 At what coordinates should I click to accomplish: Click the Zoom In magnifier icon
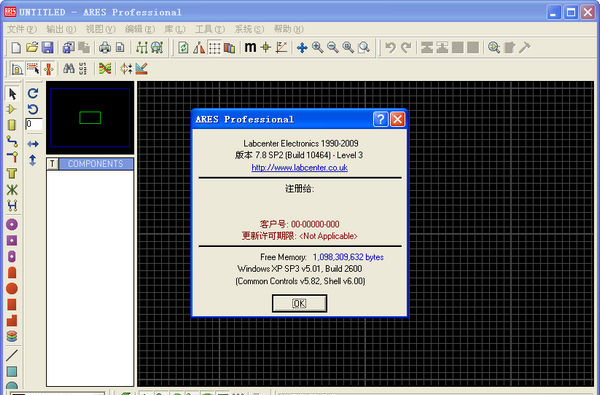(x=317, y=47)
